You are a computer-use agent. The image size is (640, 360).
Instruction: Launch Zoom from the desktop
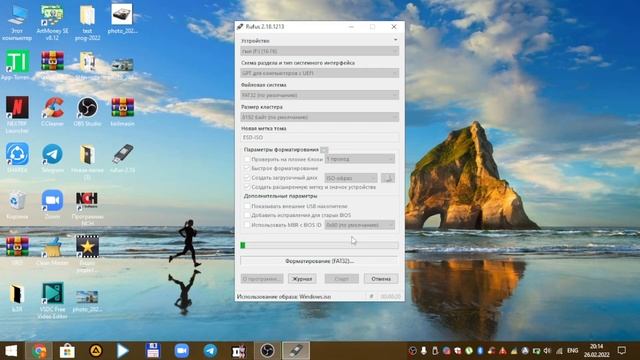[x=52, y=204]
